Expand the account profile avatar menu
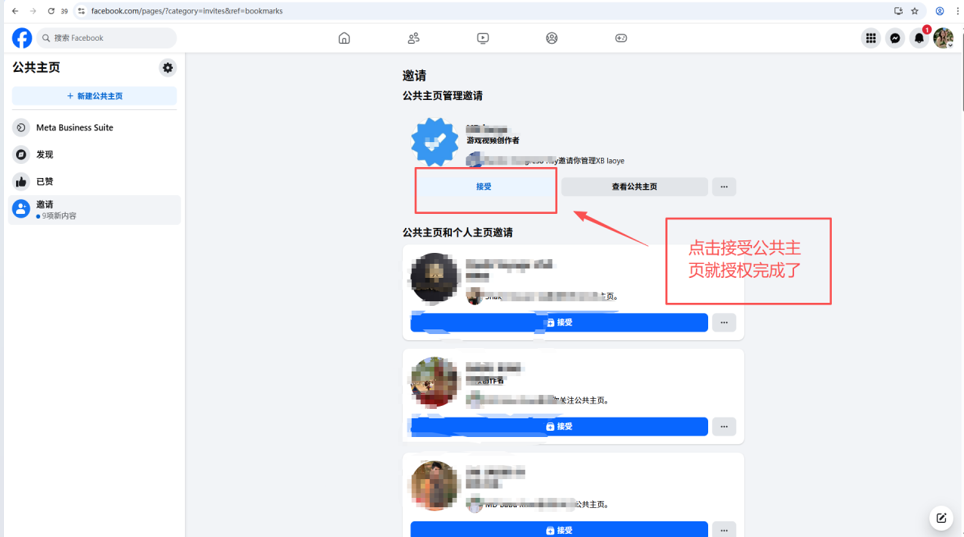The width and height of the screenshot is (964, 537). tap(943, 38)
